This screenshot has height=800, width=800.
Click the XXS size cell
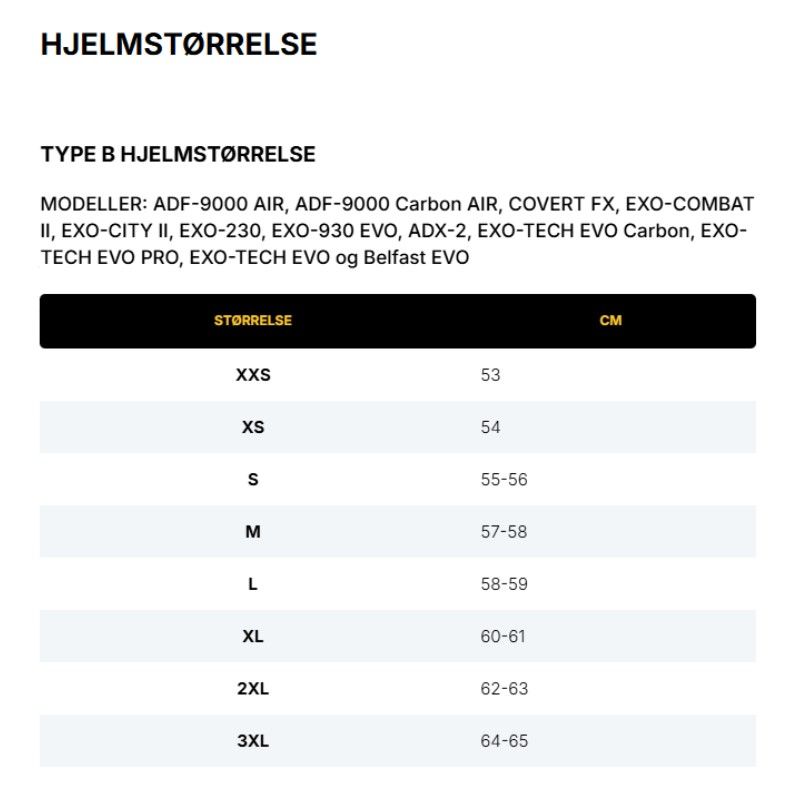click(x=253, y=376)
